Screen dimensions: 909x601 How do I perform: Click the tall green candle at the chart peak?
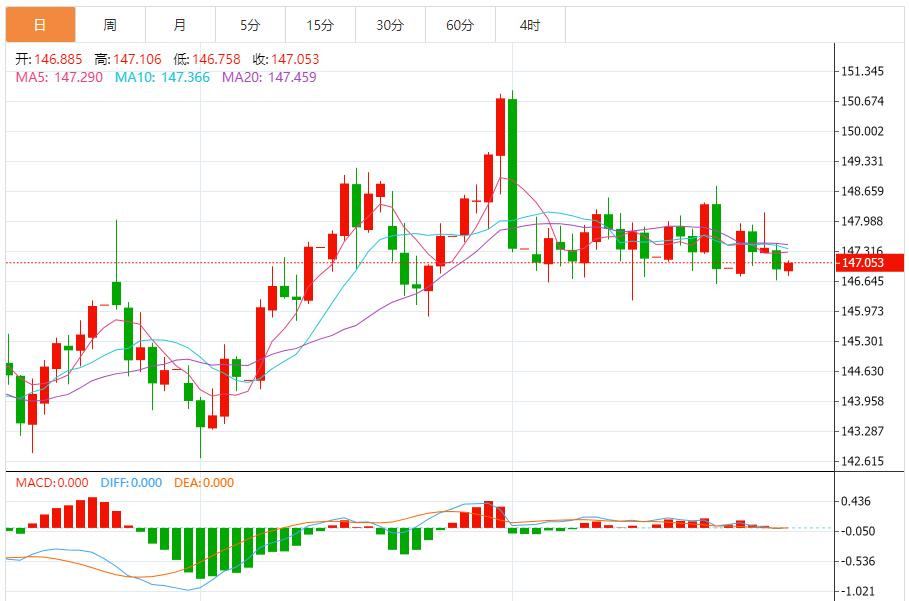pyautogui.click(x=512, y=174)
